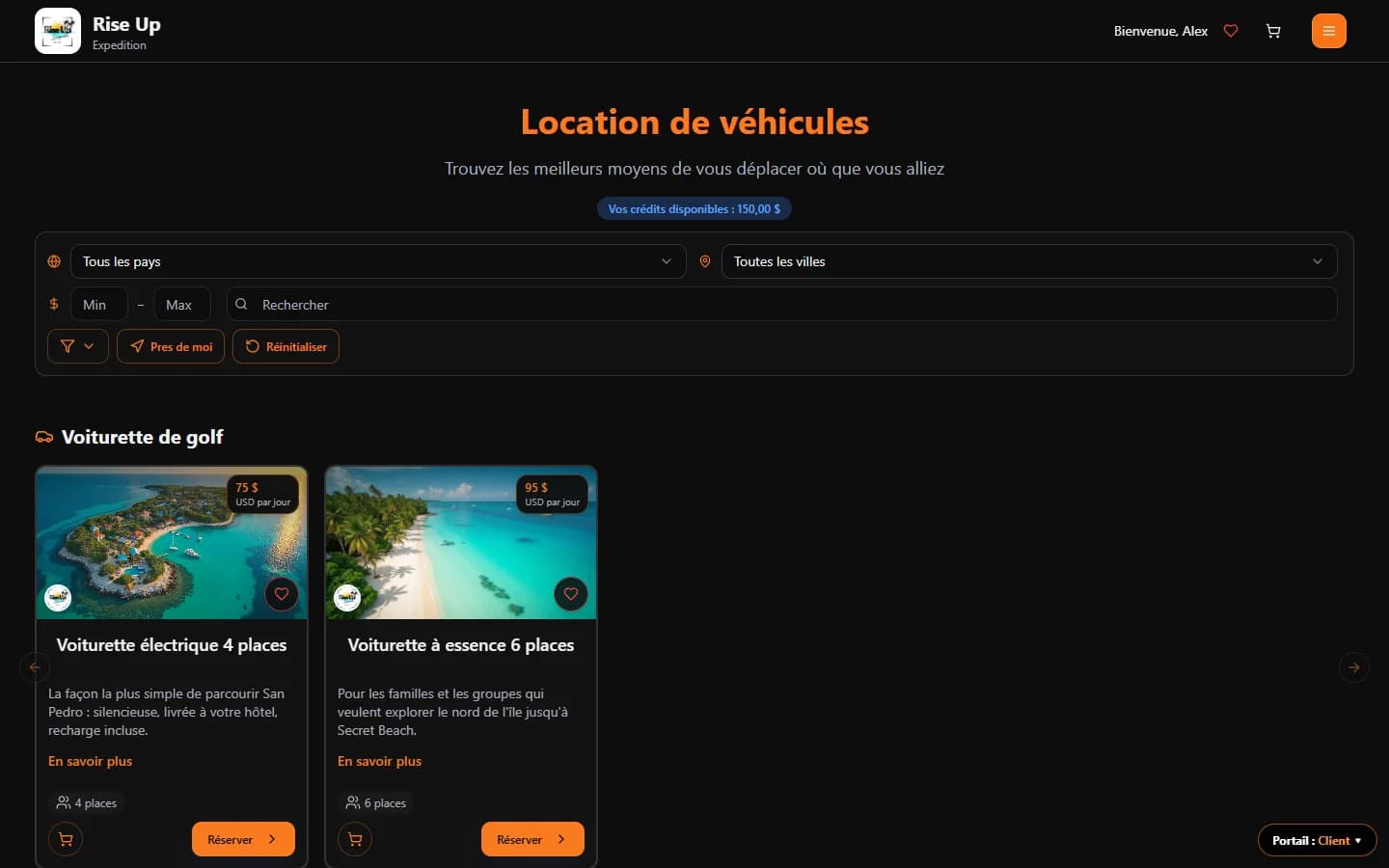The width and height of the screenshot is (1389, 868).
Task: Add Voiturette électrique 4 places to cart
Action: [x=66, y=839]
